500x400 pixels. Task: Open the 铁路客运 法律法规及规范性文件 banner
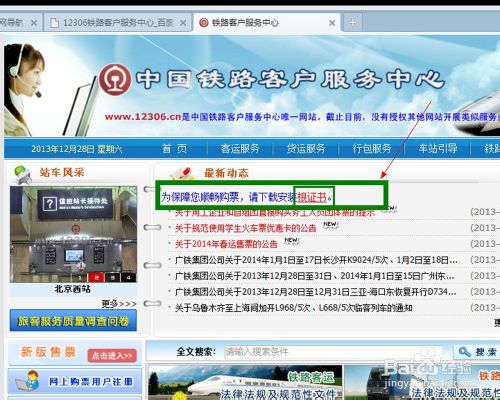pyautogui.click(x=245, y=382)
